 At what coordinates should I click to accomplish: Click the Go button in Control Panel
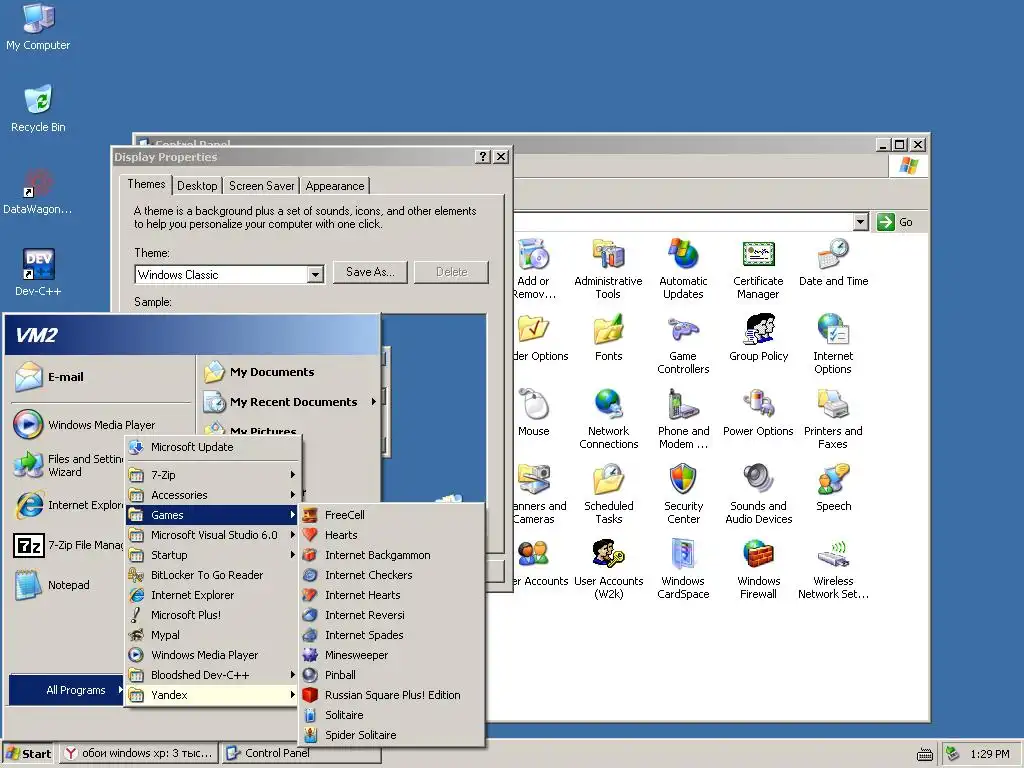(895, 222)
